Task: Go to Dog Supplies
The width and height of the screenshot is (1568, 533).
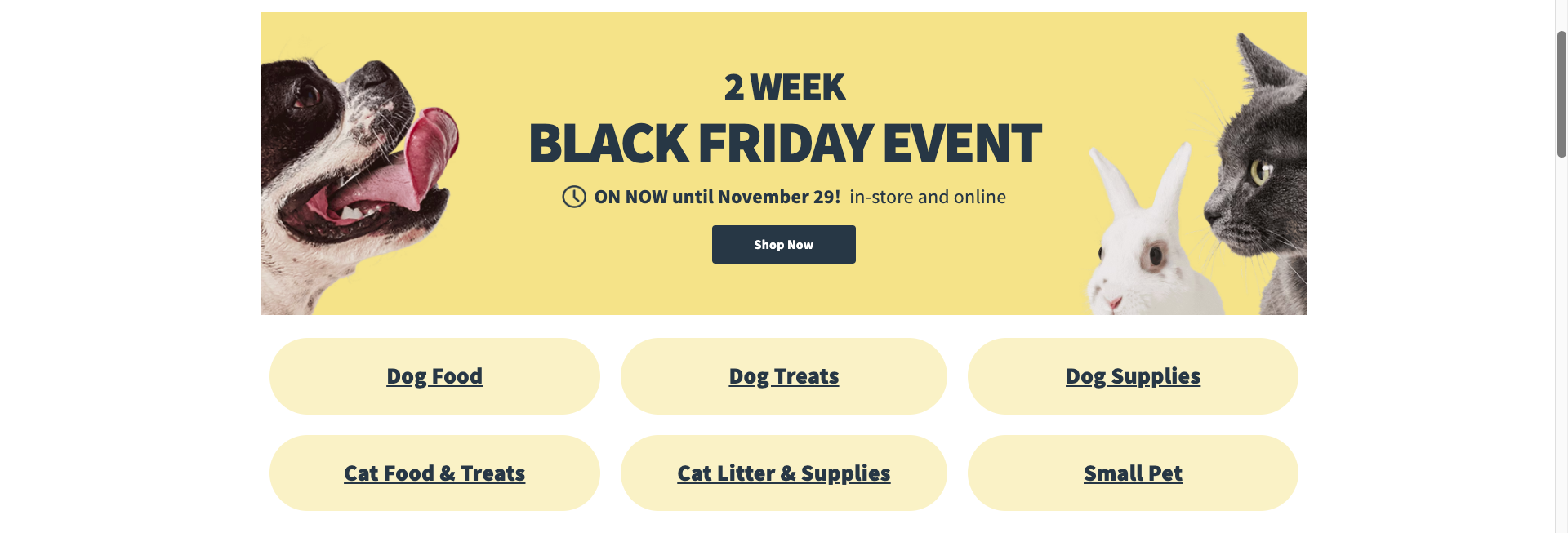Action: point(1133,376)
